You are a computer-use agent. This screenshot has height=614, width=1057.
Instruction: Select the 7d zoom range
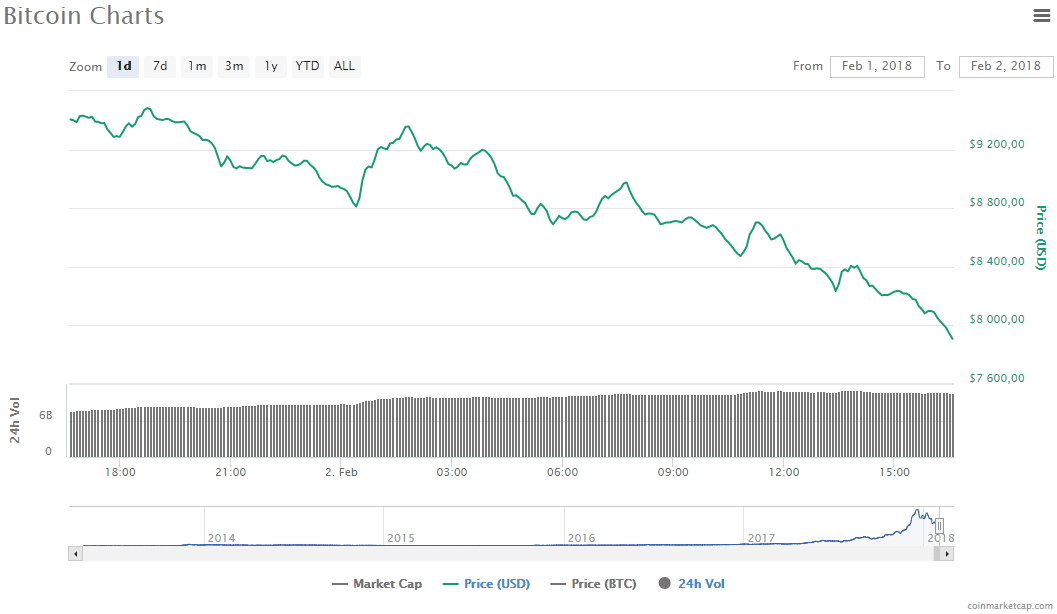160,67
